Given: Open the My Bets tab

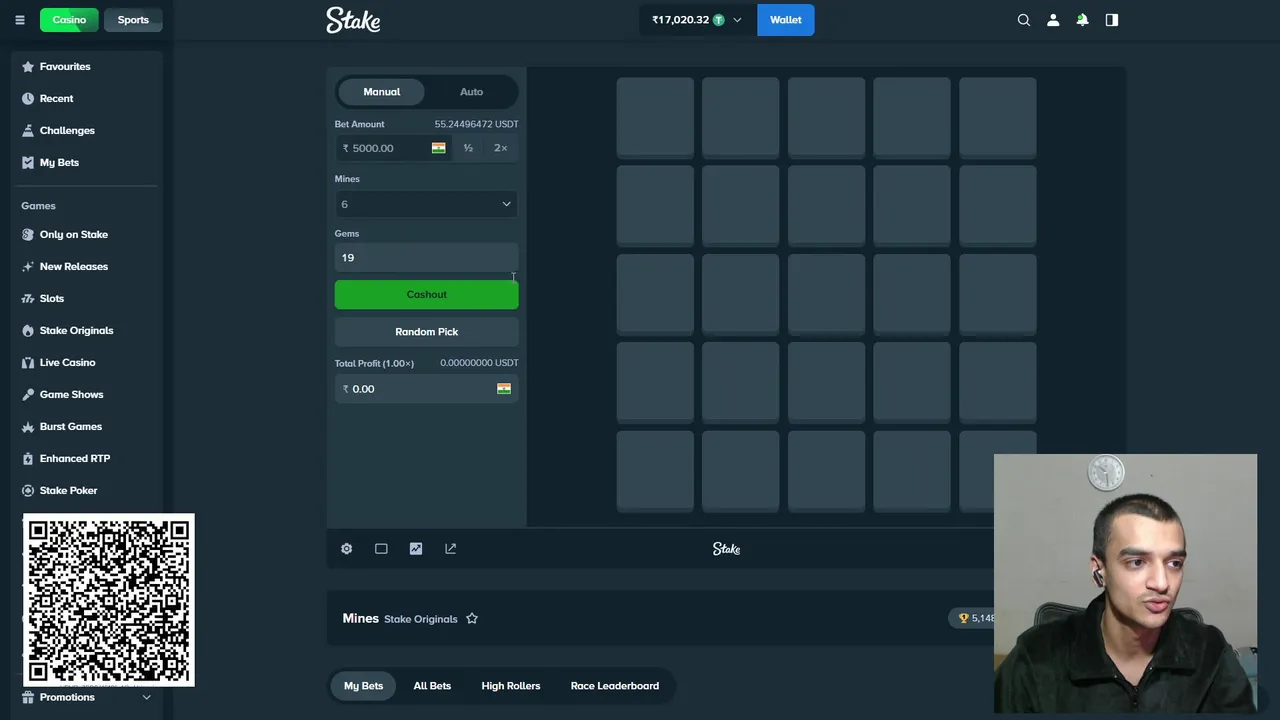Looking at the screenshot, I should click(x=363, y=686).
